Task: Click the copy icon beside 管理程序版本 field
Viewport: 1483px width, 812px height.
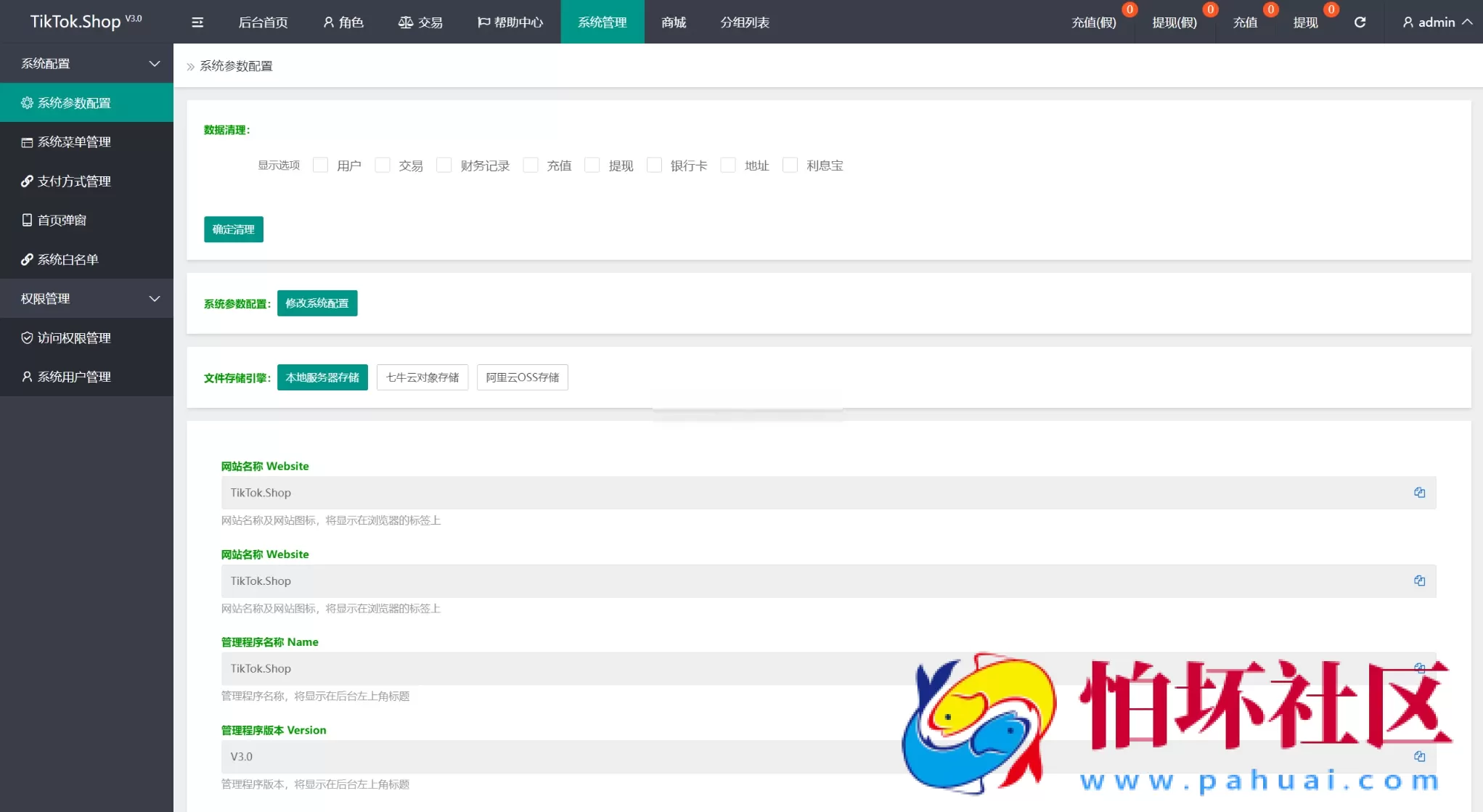Action: 1420,756
